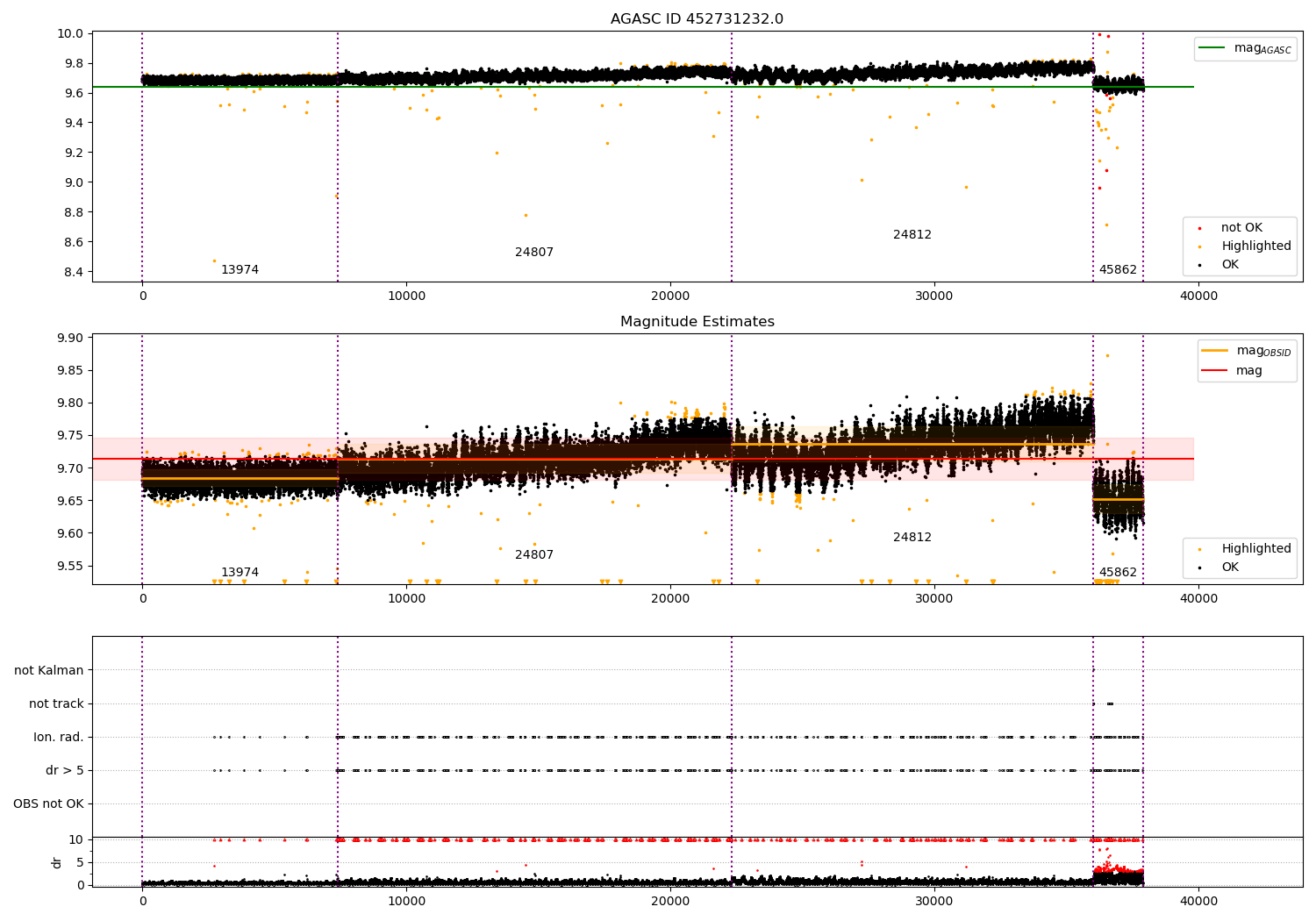
Task: Click the 8.4 y-axis tick in top plot
Action: click(75, 272)
